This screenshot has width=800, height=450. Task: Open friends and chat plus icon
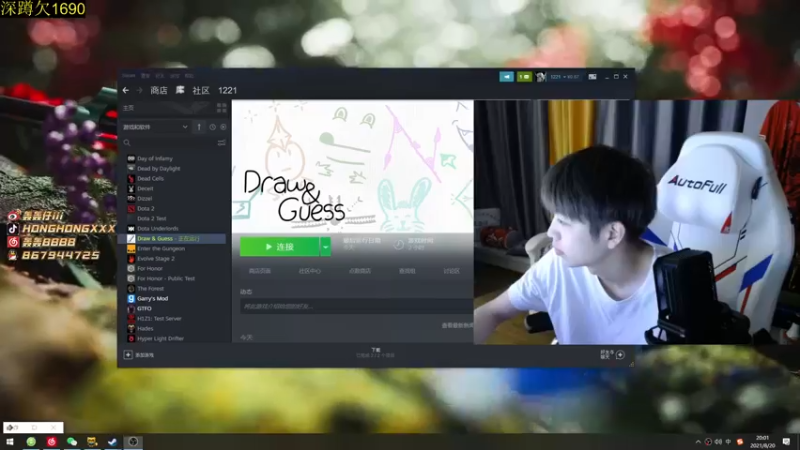pos(620,355)
